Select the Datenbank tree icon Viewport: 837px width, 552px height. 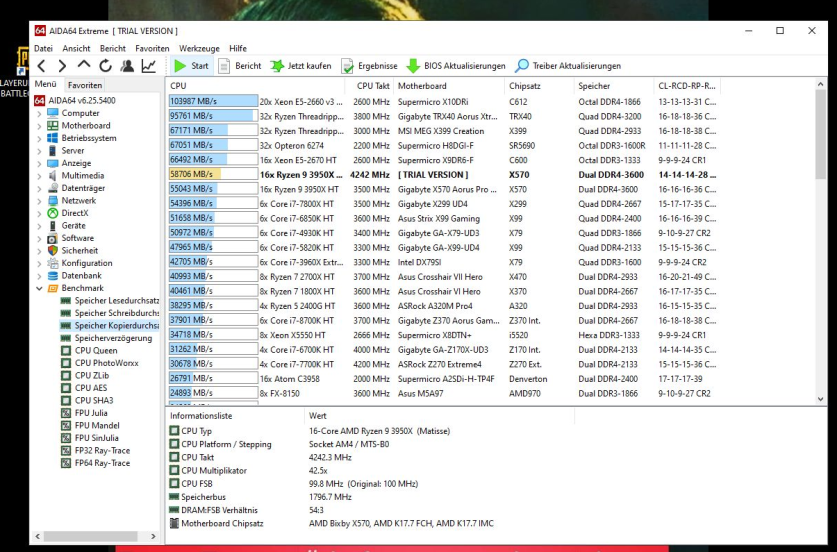[x=52, y=275]
